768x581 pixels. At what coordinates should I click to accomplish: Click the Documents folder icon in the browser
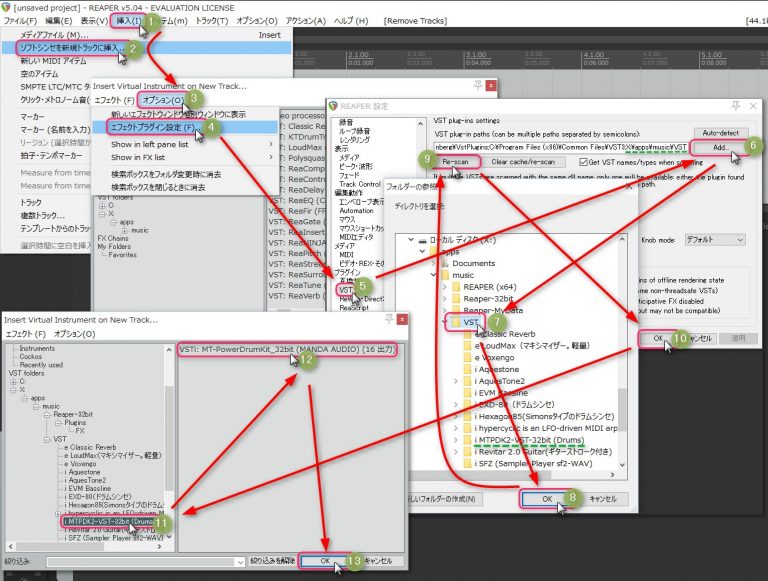click(x=442, y=261)
